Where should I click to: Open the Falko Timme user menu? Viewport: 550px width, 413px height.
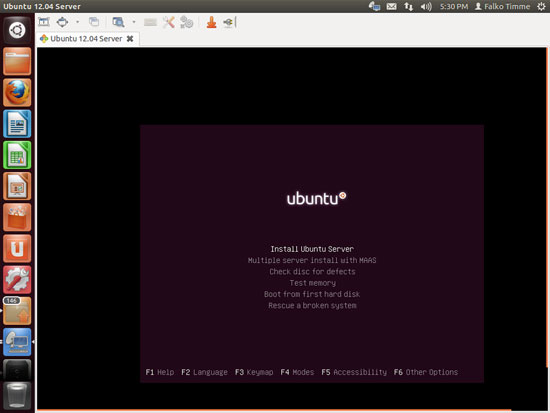pos(502,6)
